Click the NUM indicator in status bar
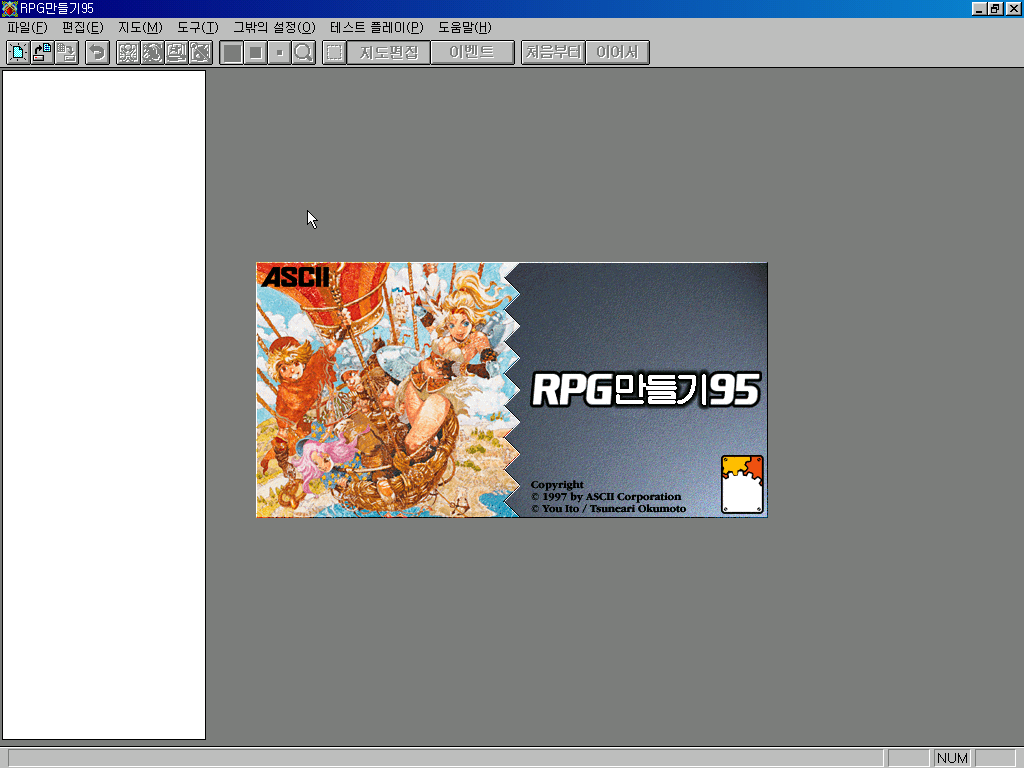1024x768 pixels. [x=952, y=758]
